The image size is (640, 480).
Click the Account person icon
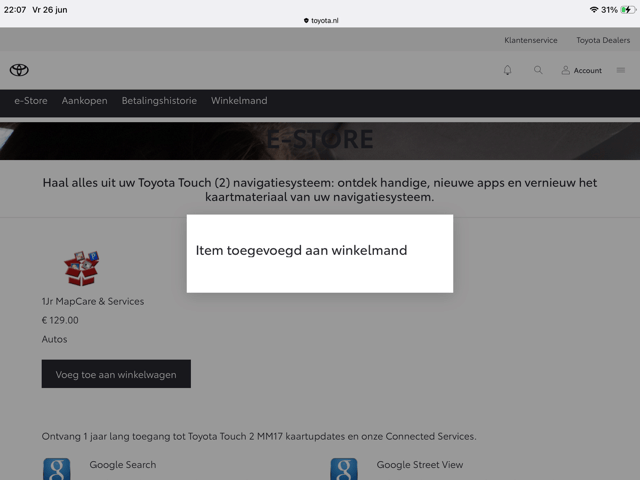pos(565,70)
